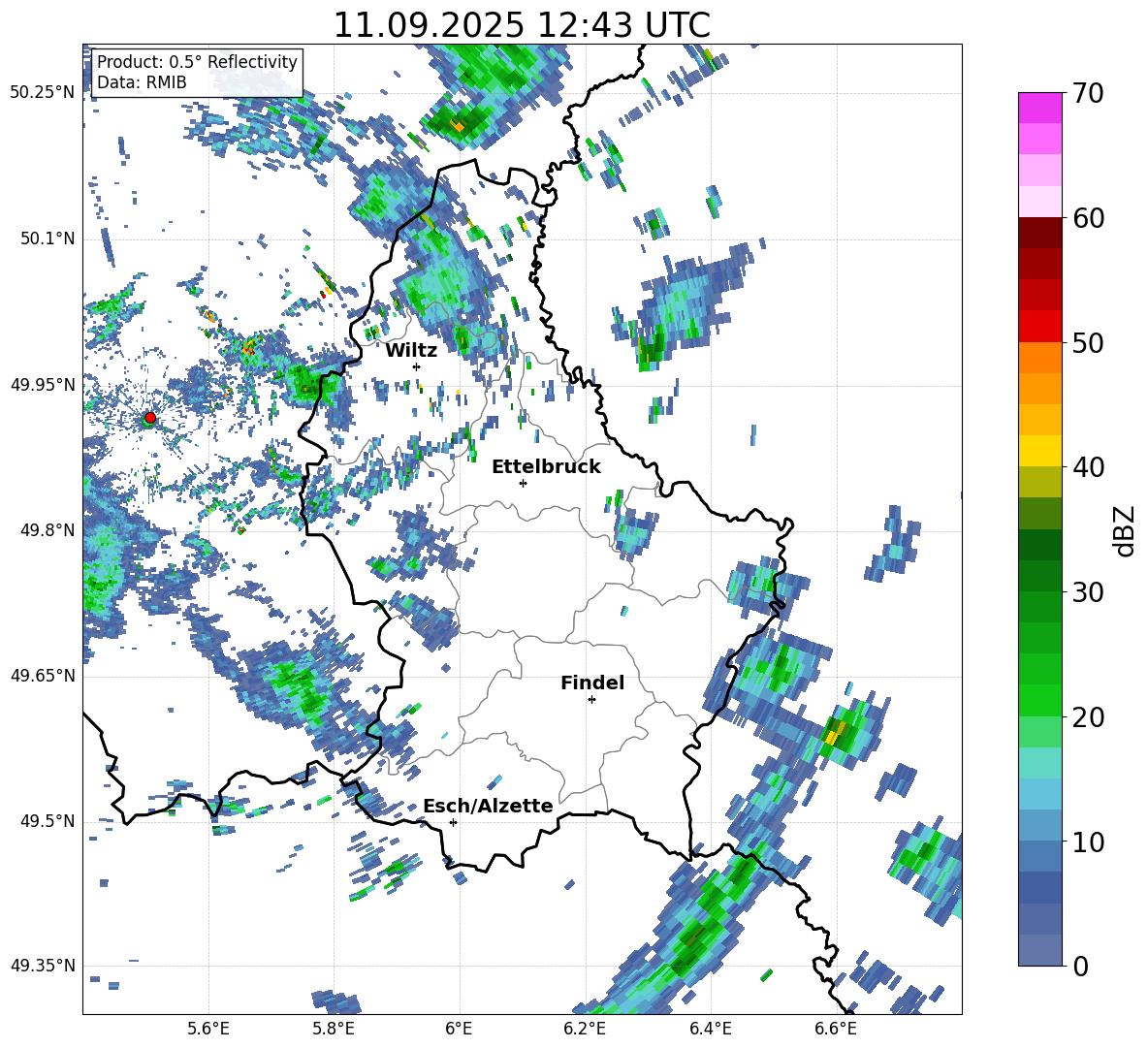Screen dimensions: 1148x1048
Task: Click the 49.95°N latitude label
Action: coord(43,385)
